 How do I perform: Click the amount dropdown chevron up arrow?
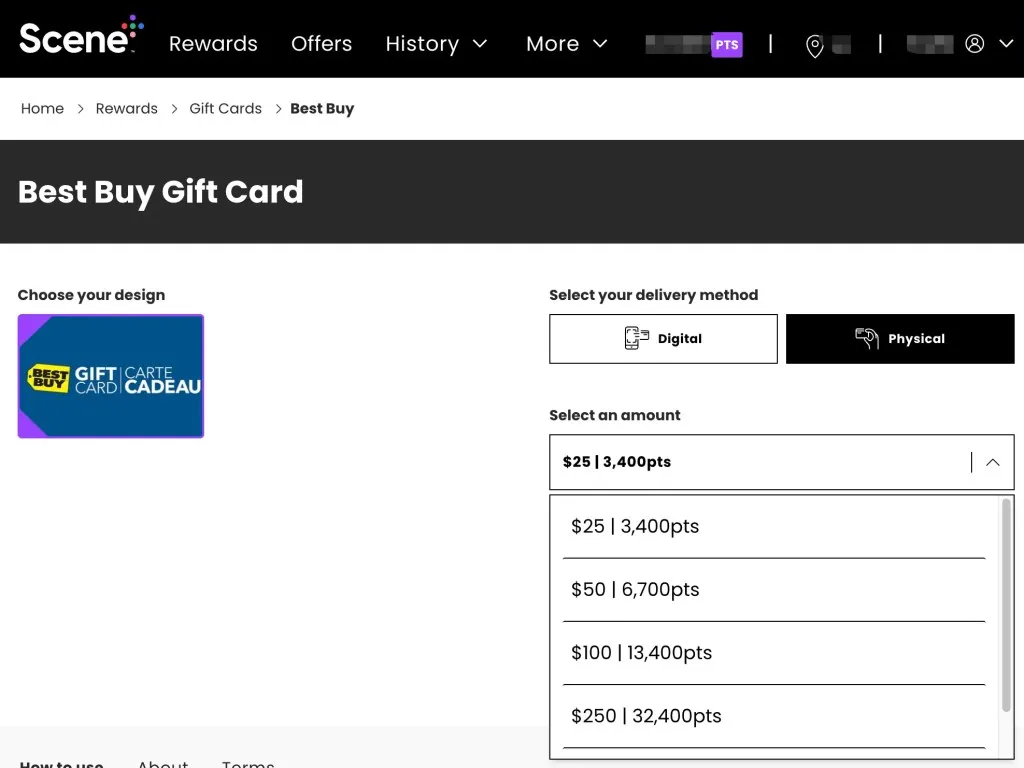tap(993, 462)
